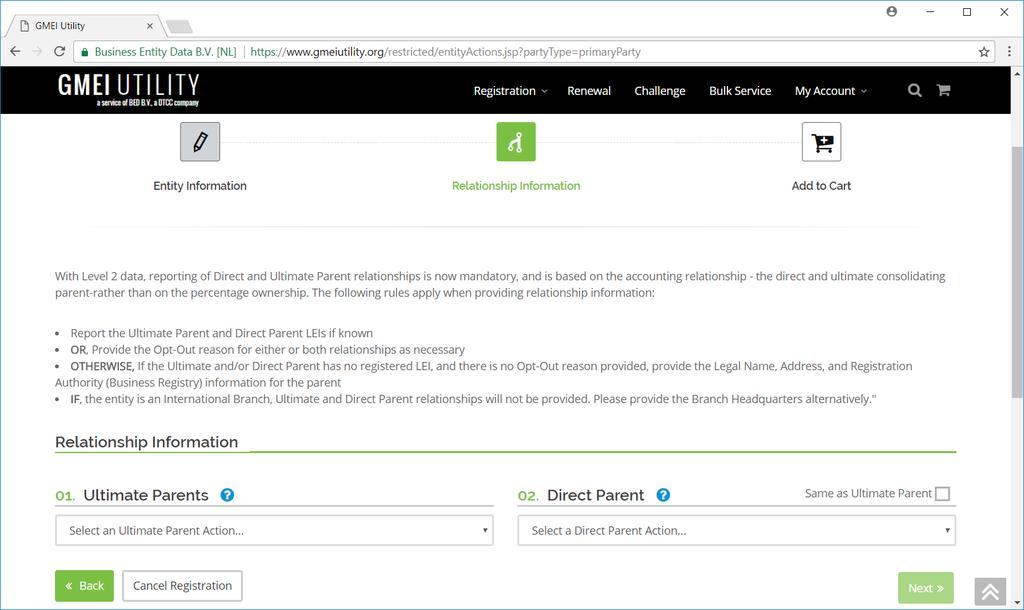Click the Add to Cart step icon
Screen dimensions: 1024x610
click(x=822, y=142)
